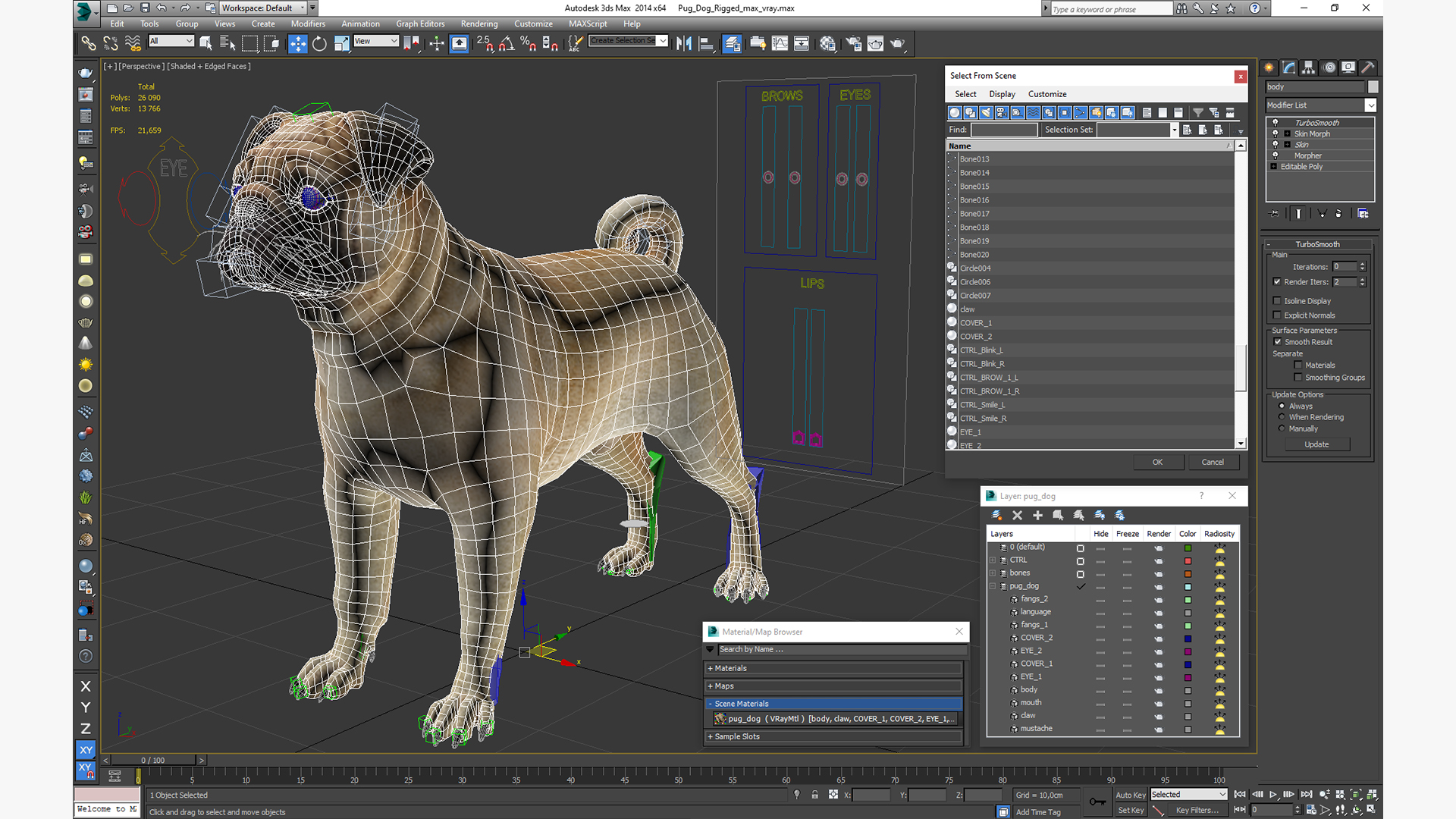This screenshot has height=819, width=1456.
Task: Switch to the Motion command panel tab
Action: 1329,67
